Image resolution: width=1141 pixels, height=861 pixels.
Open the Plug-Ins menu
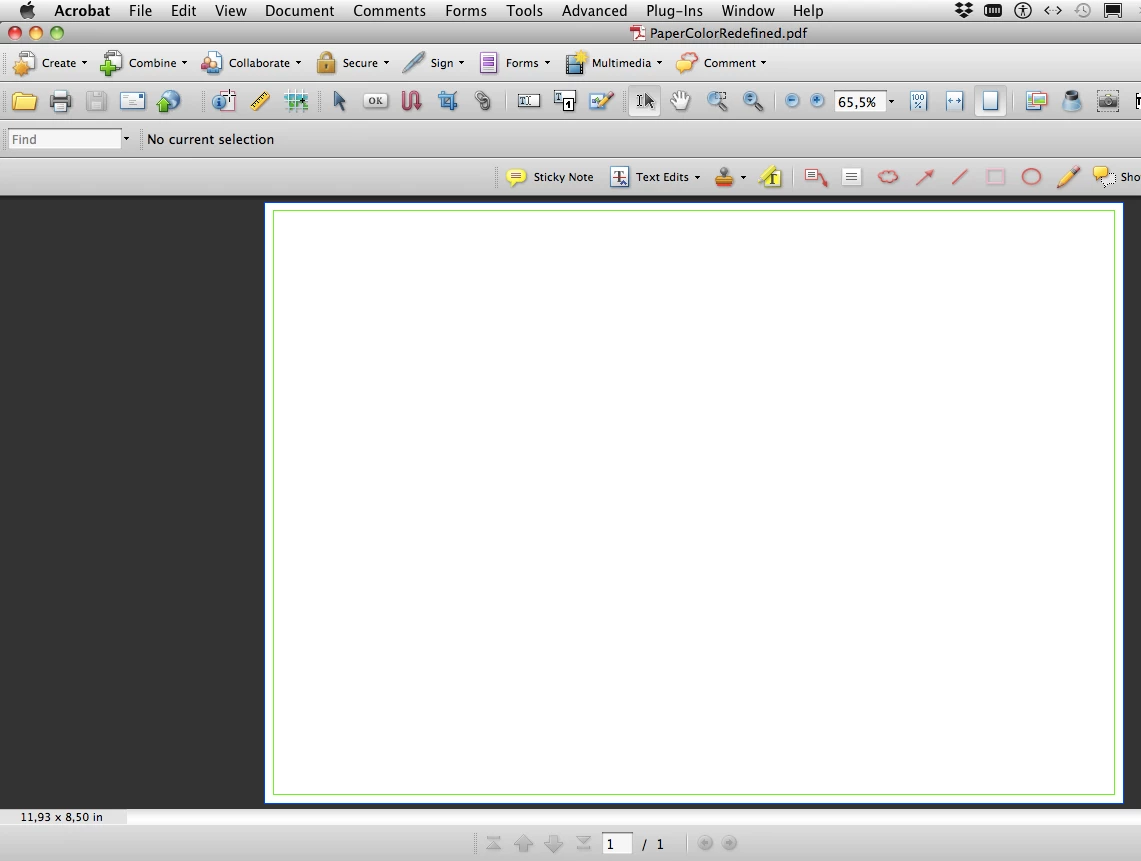(x=674, y=11)
